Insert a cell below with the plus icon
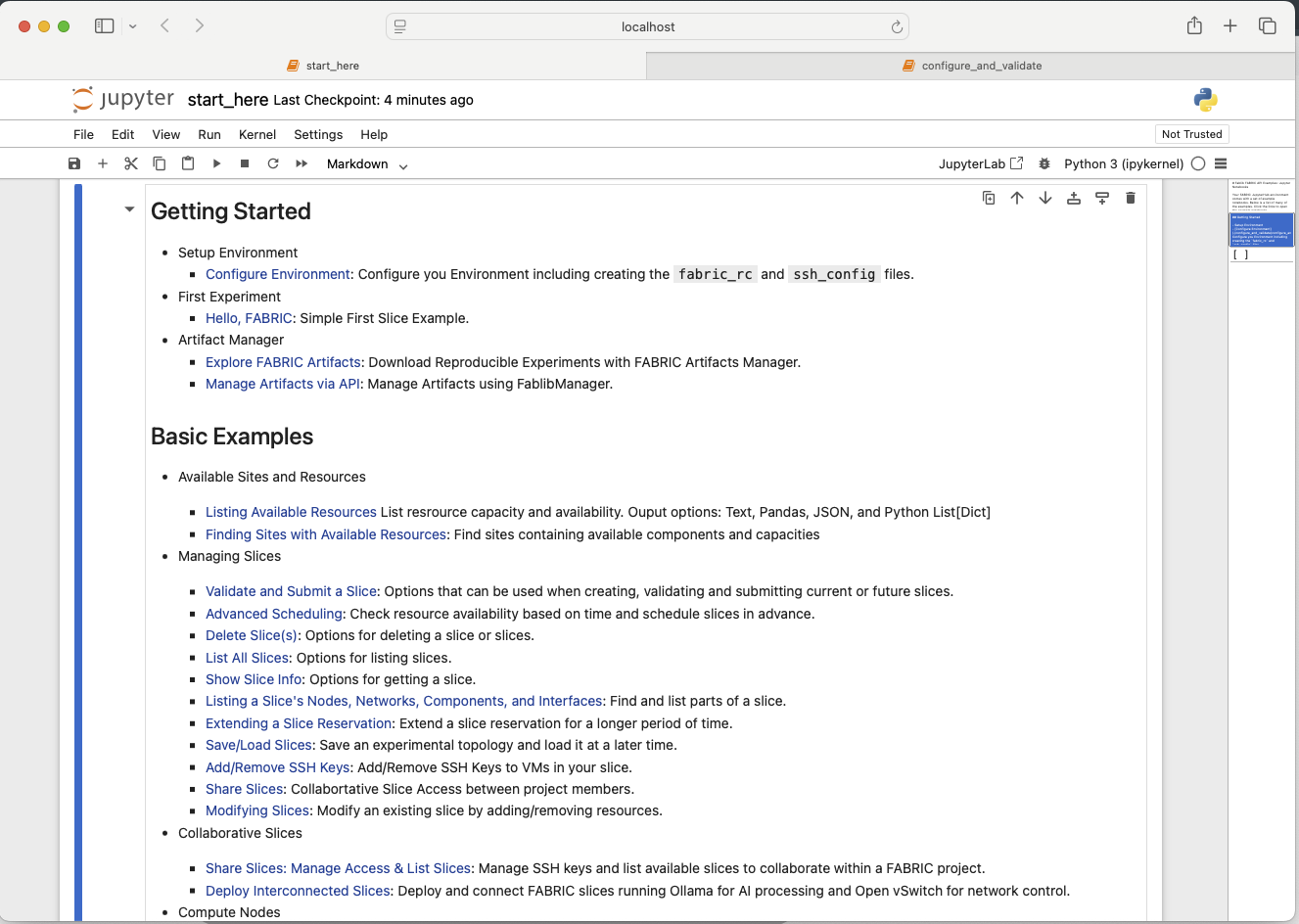1299x924 pixels. [103, 163]
